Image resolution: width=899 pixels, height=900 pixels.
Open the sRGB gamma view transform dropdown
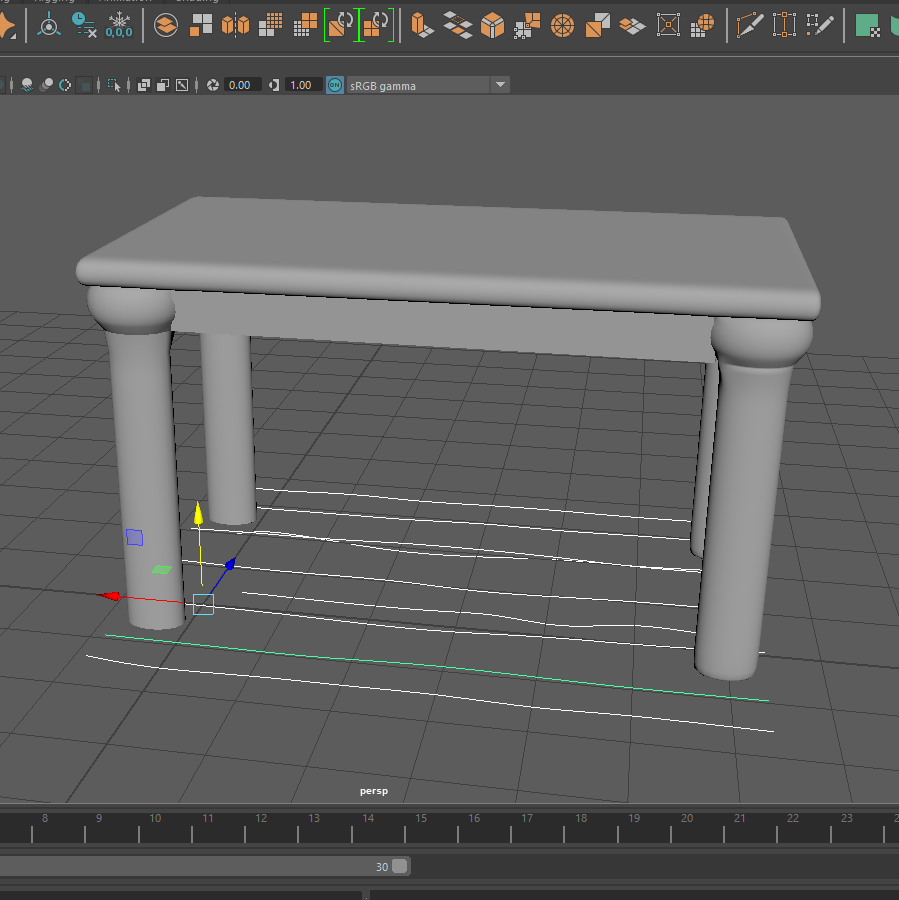point(499,85)
